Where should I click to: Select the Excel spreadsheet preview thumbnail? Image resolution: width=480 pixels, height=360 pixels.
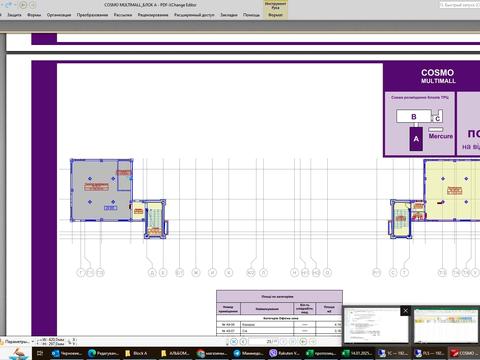pos(446,325)
